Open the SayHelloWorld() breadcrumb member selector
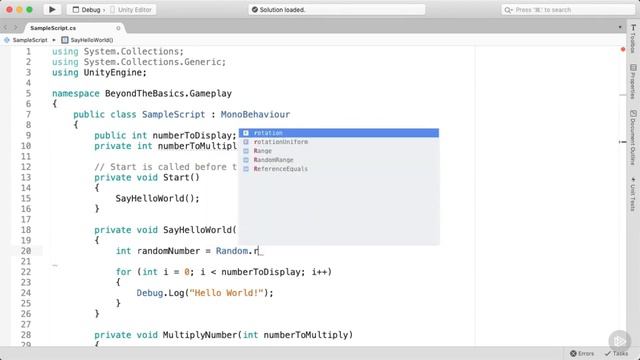This screenshot has width=640, height=360. pos(87,40)
